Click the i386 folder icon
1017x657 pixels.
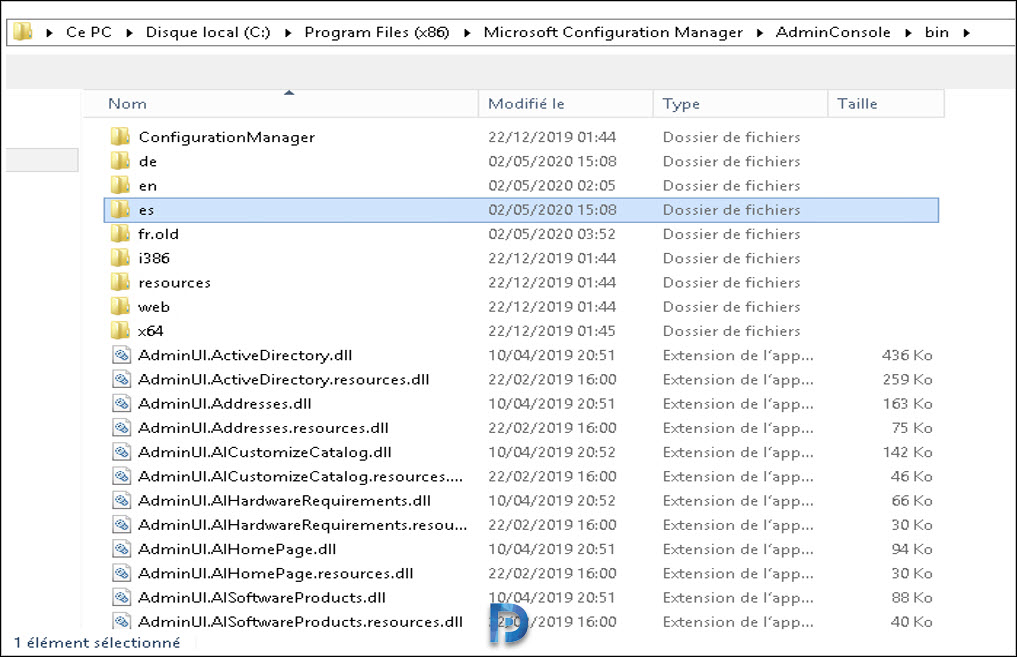(120, 257)
